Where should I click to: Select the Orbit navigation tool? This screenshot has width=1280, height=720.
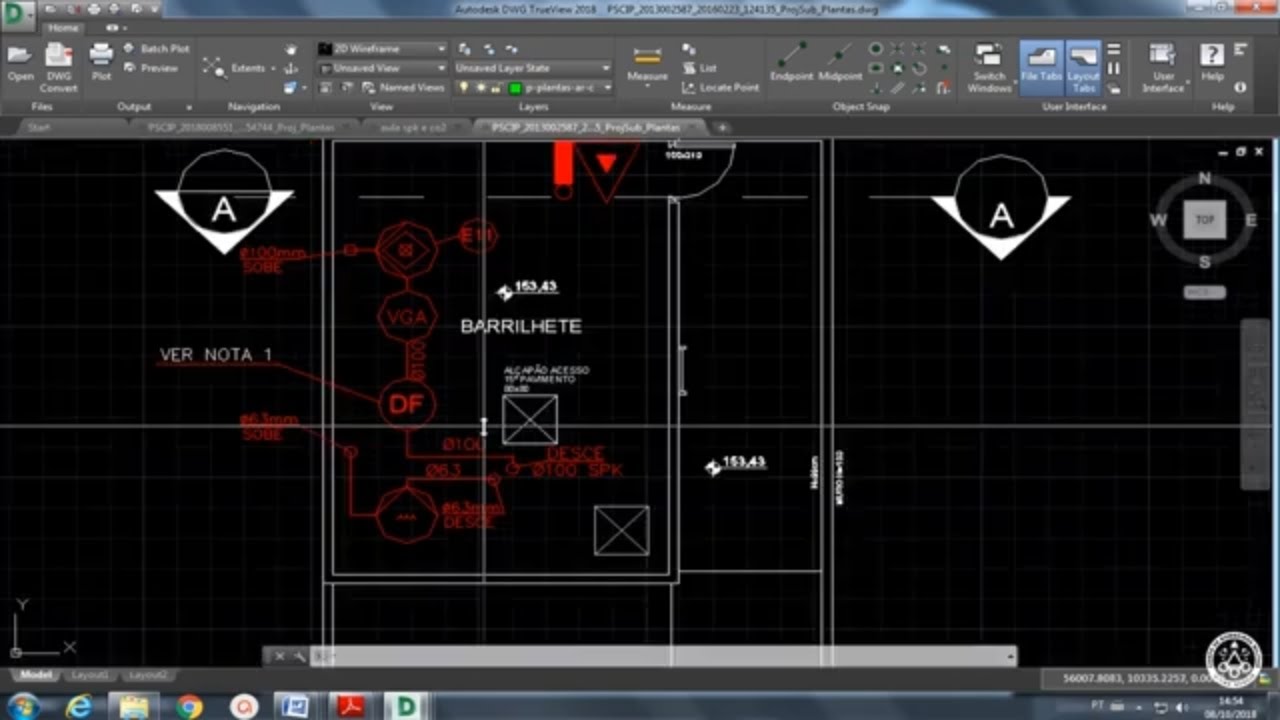291,68
